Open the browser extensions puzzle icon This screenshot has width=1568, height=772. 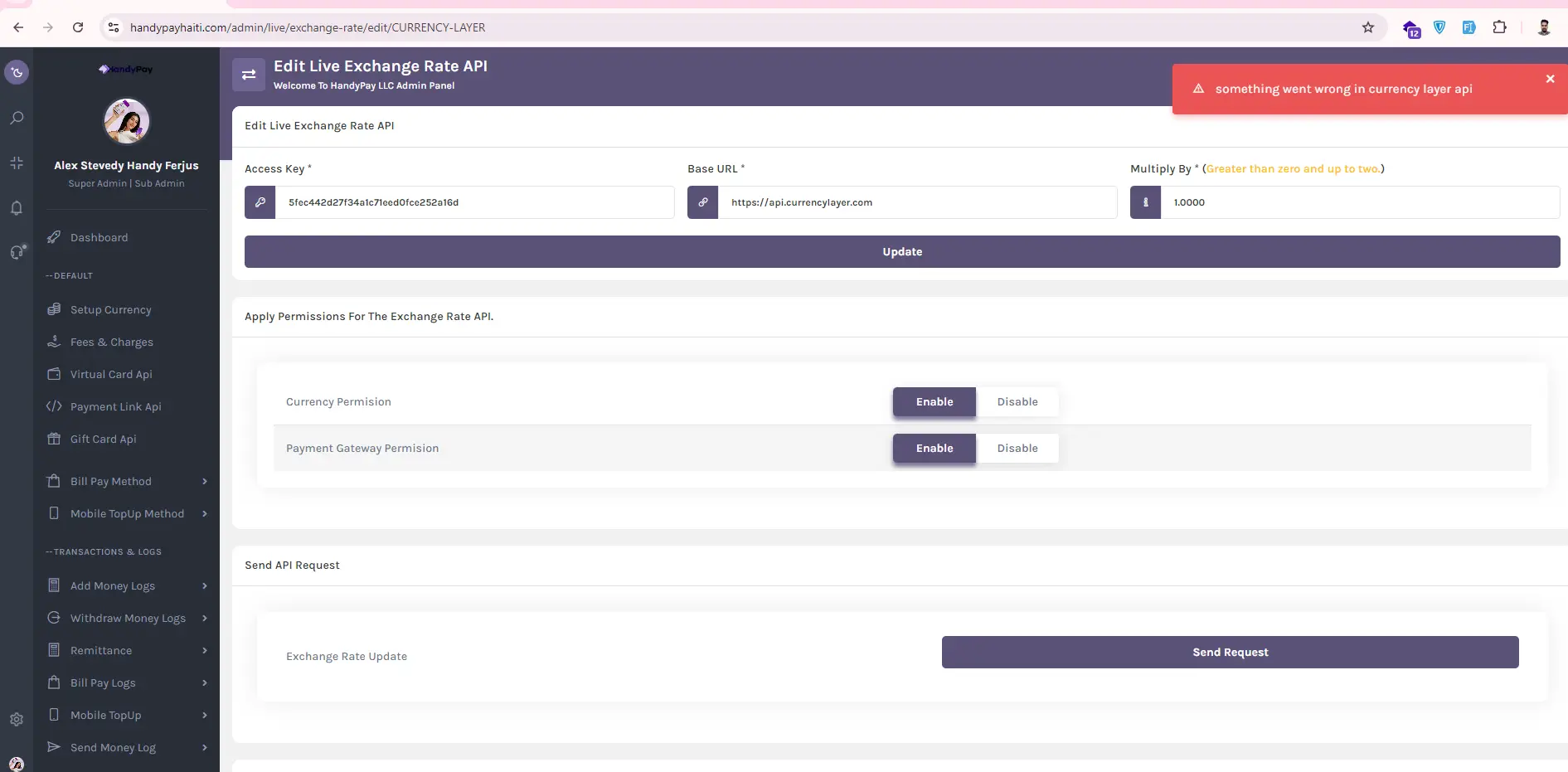[1499, 27]
